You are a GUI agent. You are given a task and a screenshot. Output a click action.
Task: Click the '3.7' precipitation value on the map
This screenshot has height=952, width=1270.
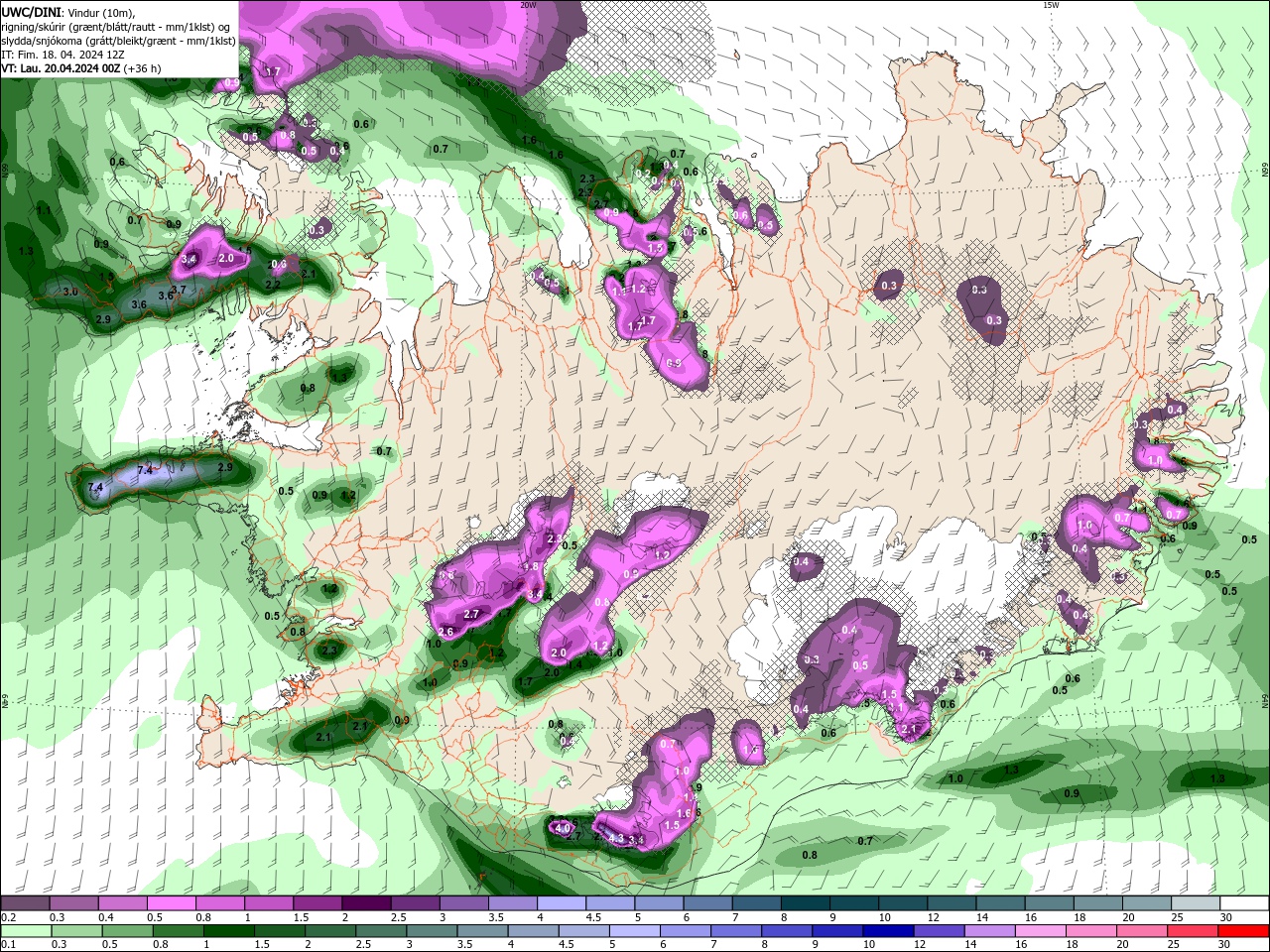point(179,290)
